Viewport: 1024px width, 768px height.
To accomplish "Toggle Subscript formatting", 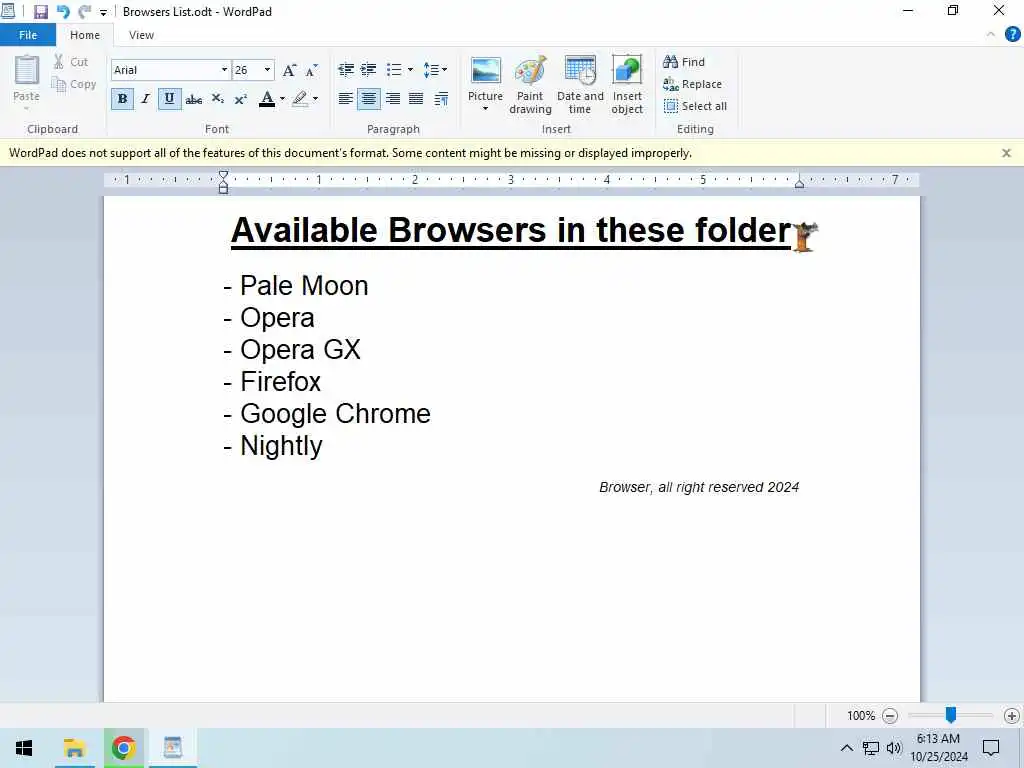I will click(217, 99).
